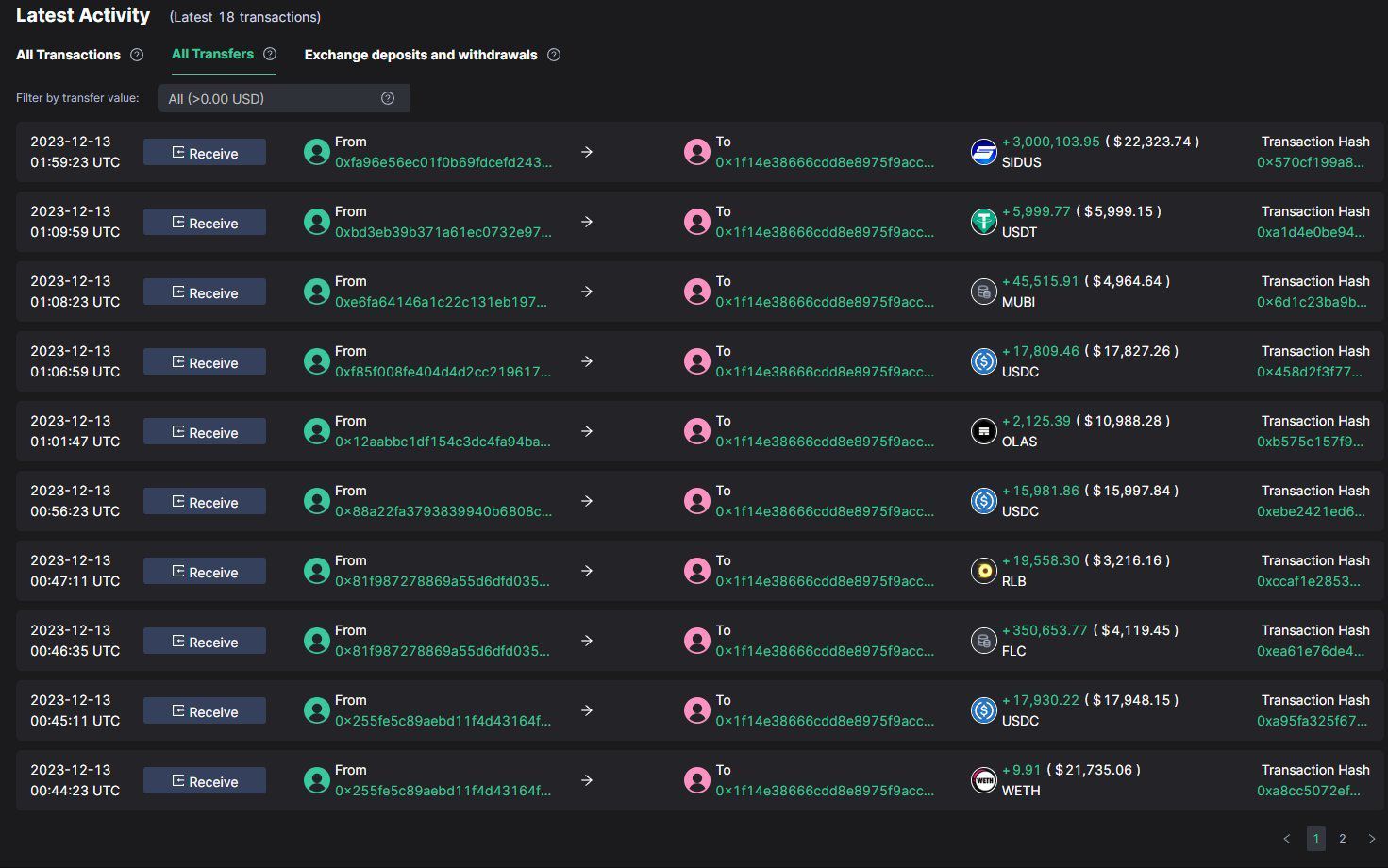Click the MUBI token icon
1388x868 pixels.
[x=983, y=292]
